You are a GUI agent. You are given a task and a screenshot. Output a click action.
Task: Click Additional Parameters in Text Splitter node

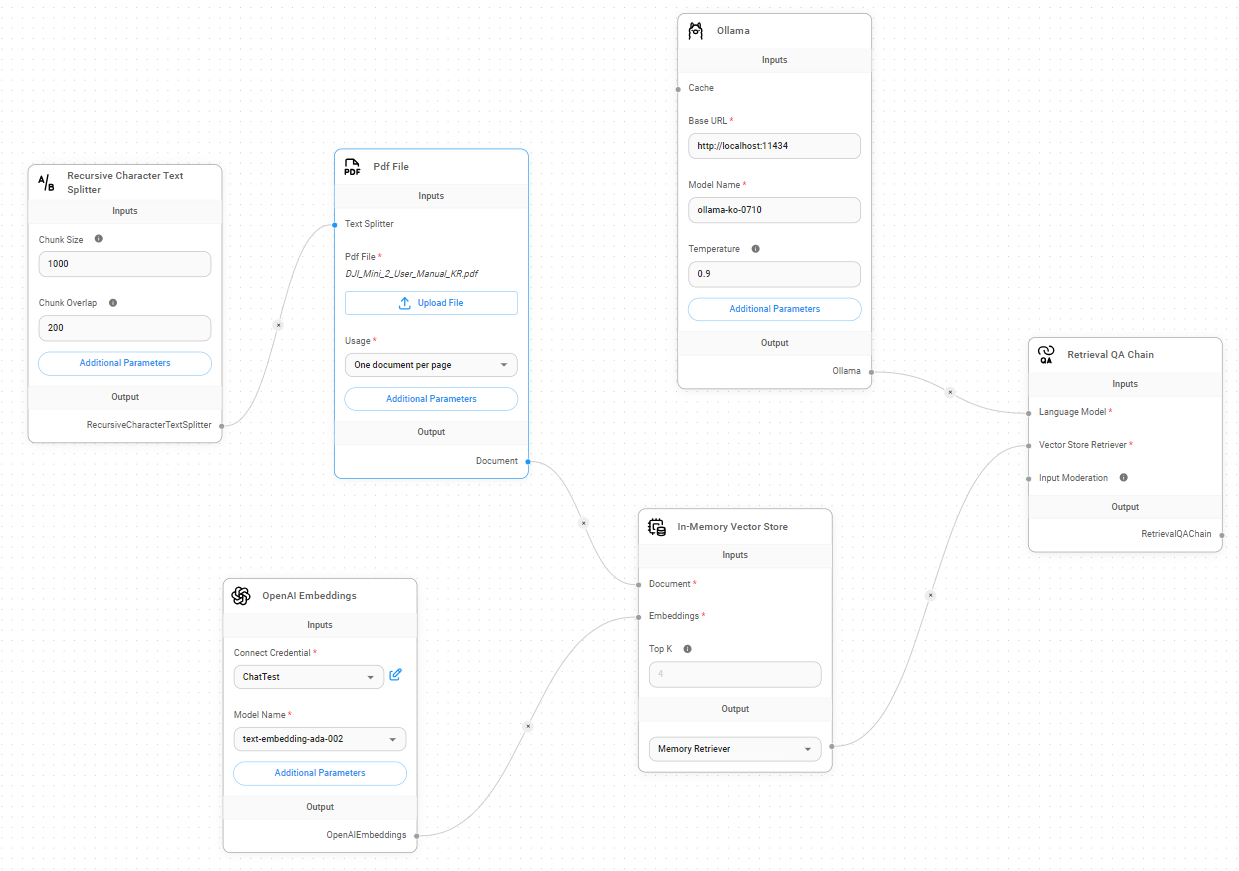tap(125, 363)
